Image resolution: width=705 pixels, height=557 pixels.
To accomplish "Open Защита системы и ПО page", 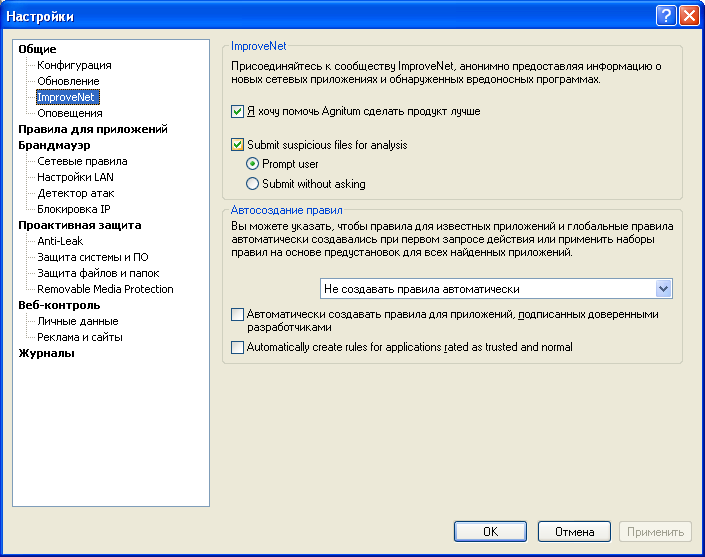I will tap(93, 257).
